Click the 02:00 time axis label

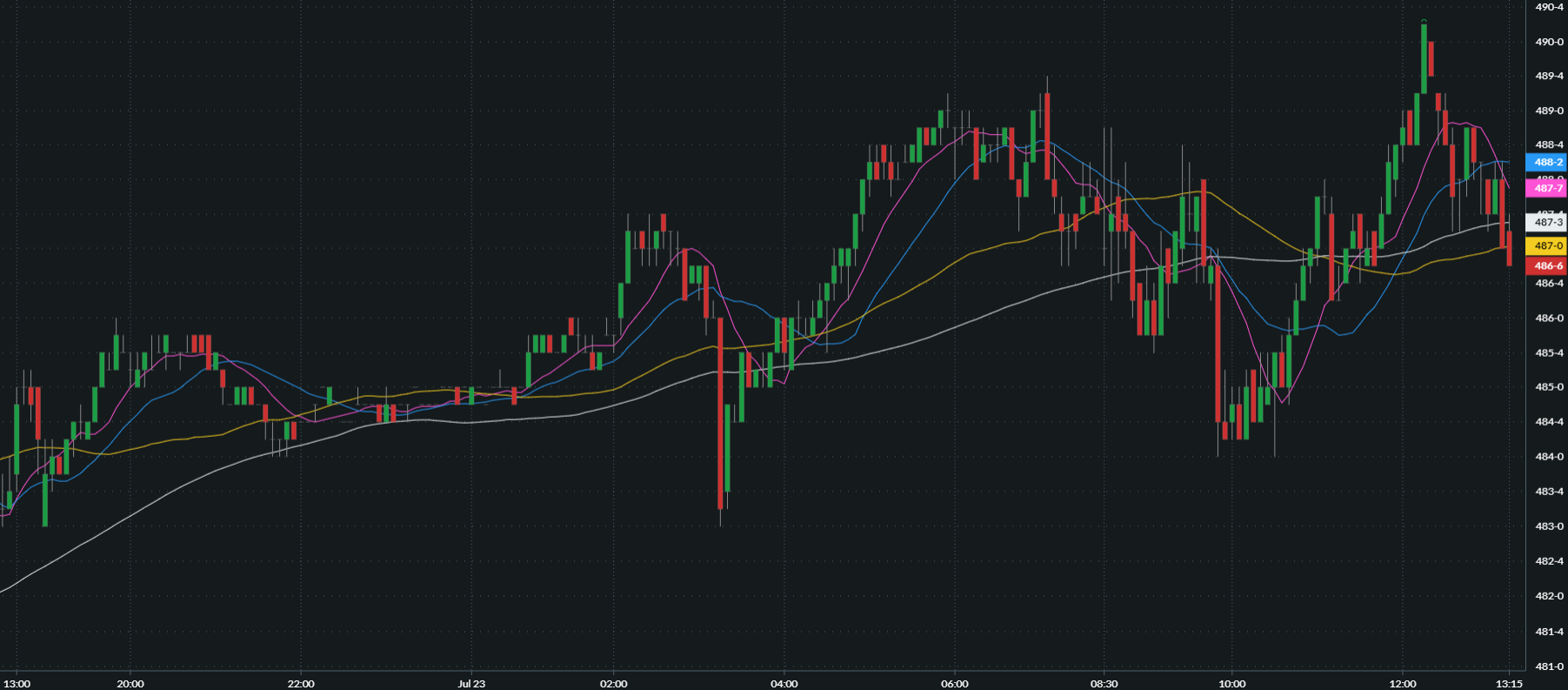click(613, 684)
